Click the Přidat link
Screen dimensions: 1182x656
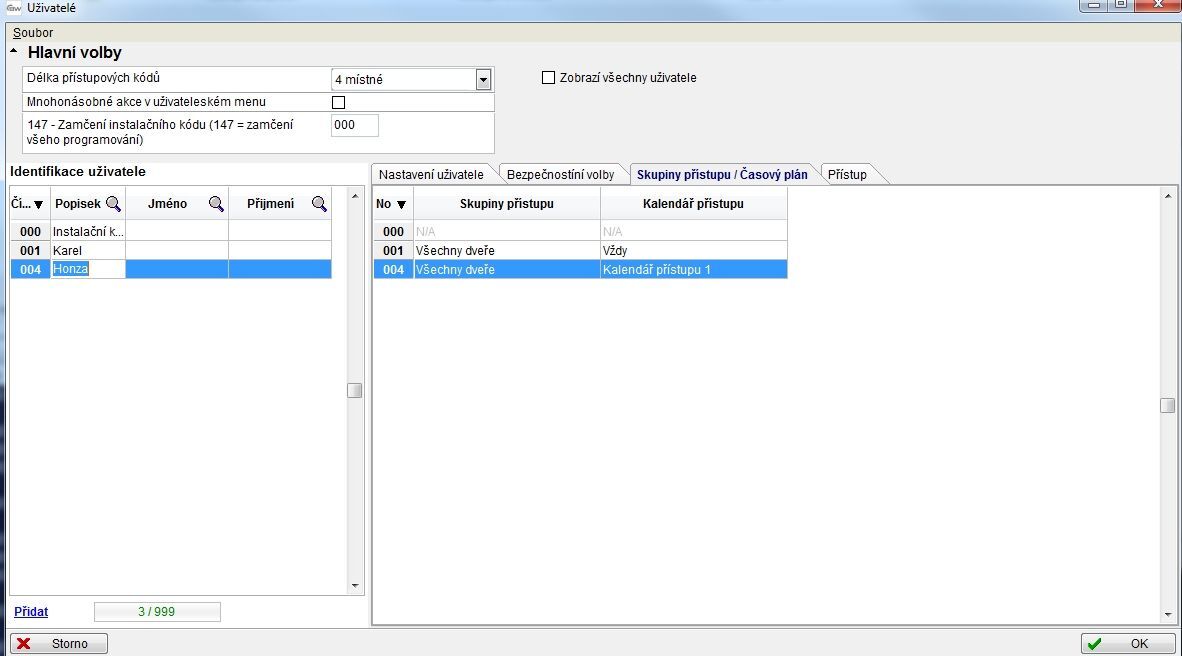tap(31, 611)
